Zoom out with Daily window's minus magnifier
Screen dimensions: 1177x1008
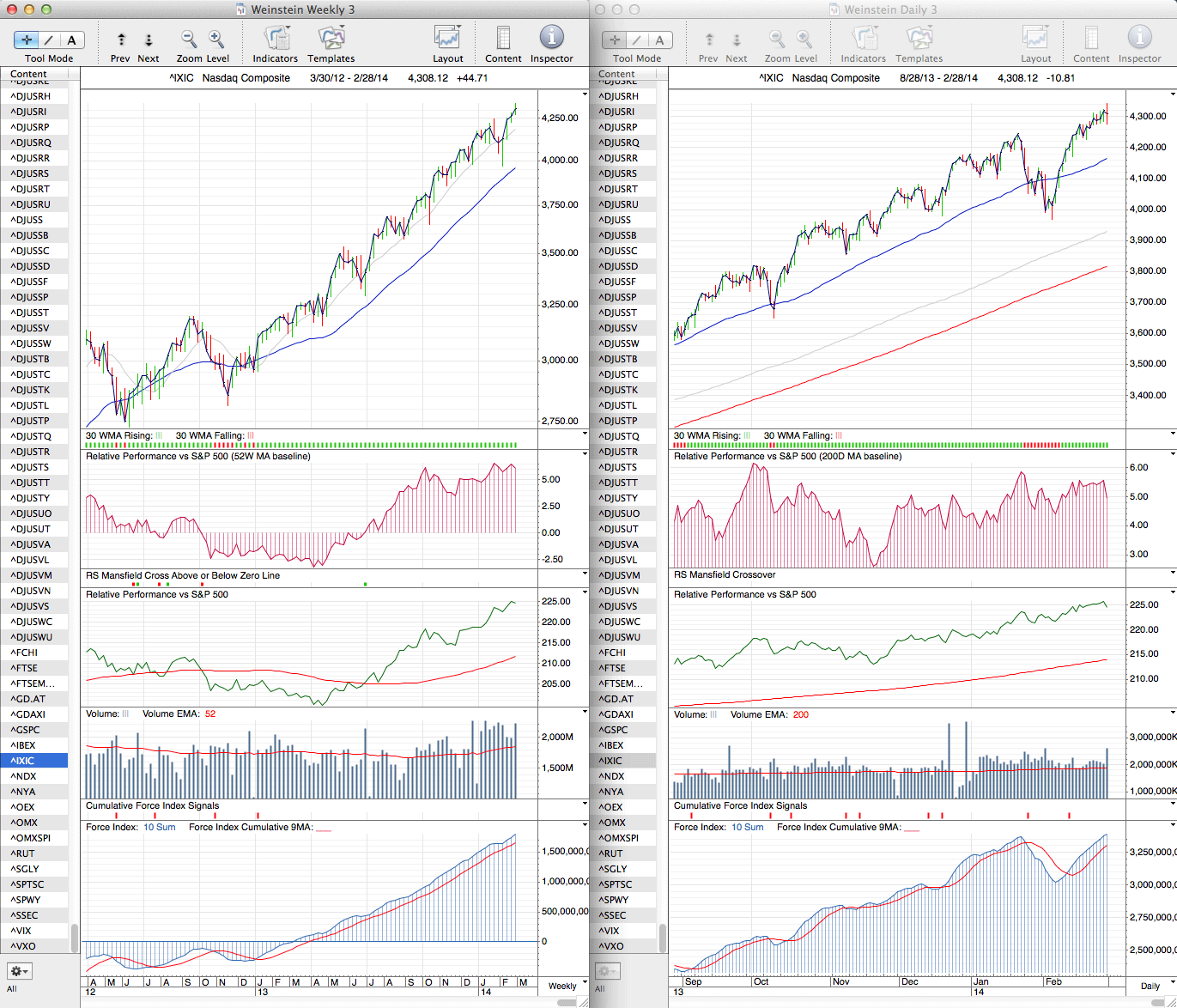777,39
